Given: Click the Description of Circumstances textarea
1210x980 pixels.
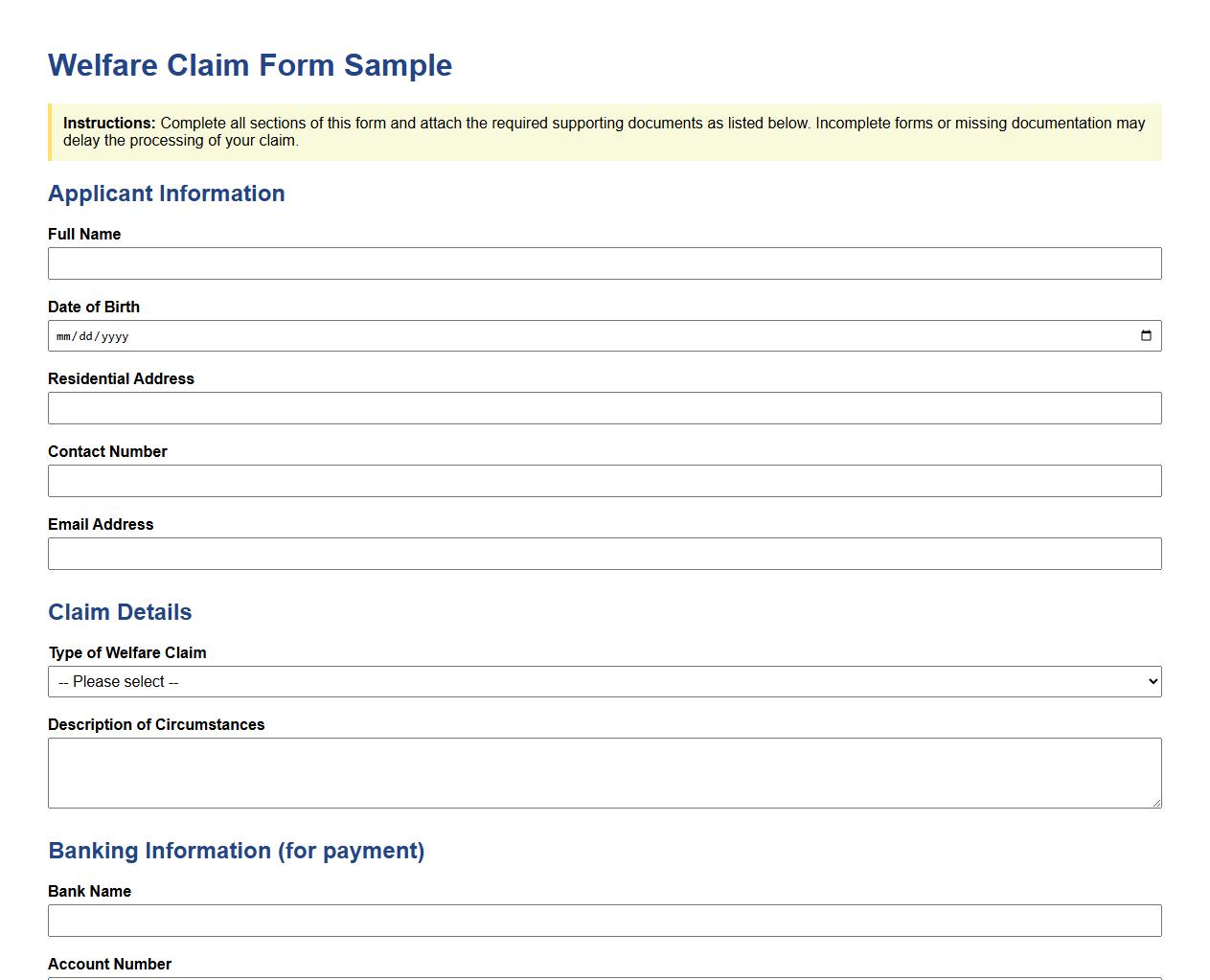Looking at the screenshot, I should 605,772.
